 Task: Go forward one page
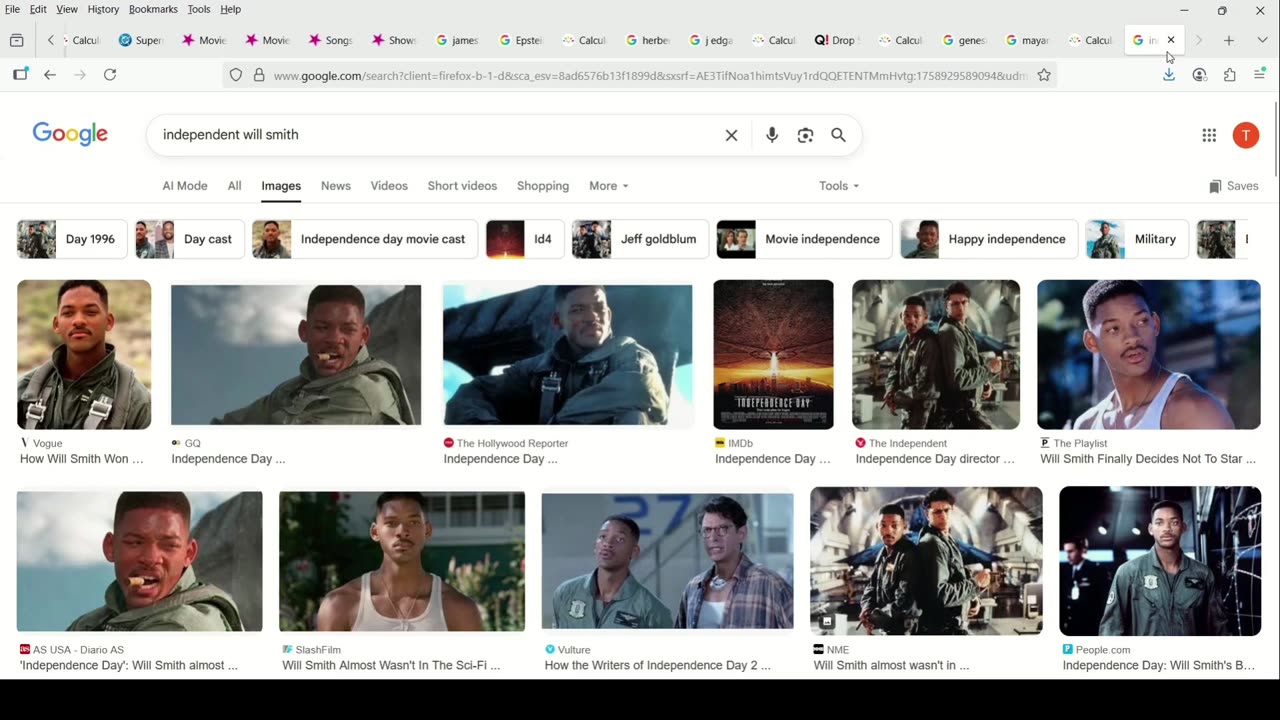(x=80, y=75)
